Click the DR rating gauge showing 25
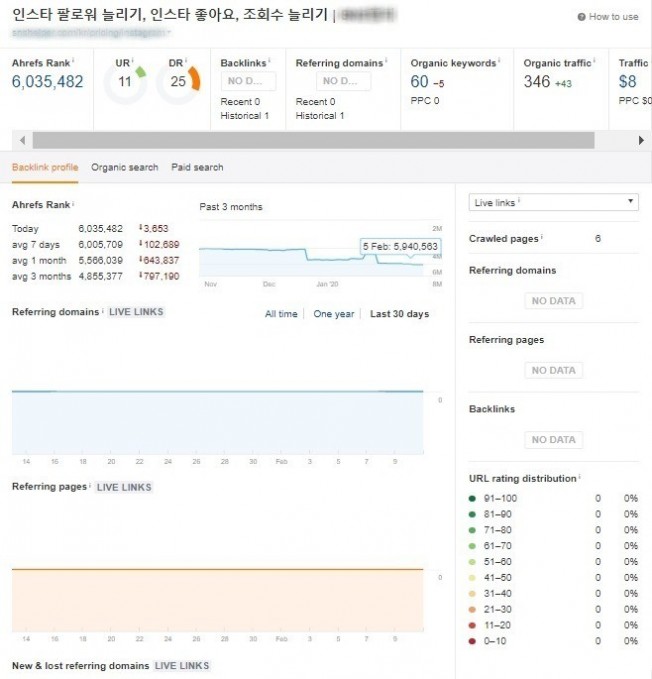Image resolution: width=652 pixels, height=679 pixels. click(178, 82)
